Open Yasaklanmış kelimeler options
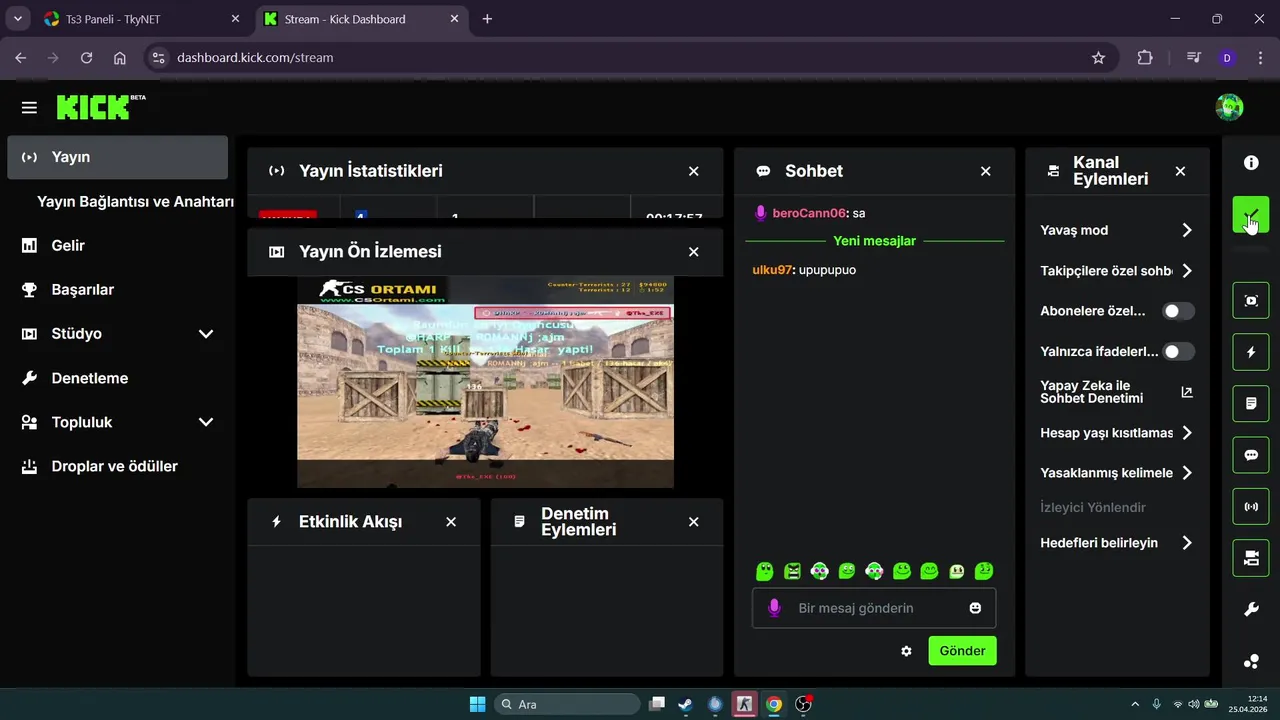This screenshot has height=720, width=1280. (x=1117, y=473)
